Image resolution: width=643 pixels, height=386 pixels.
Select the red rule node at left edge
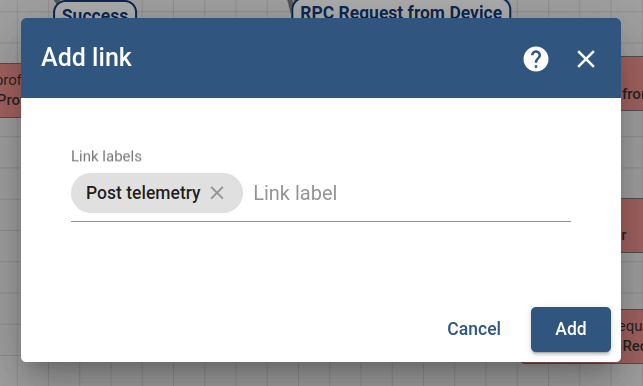pyautogui.click(x=10, y=90)
